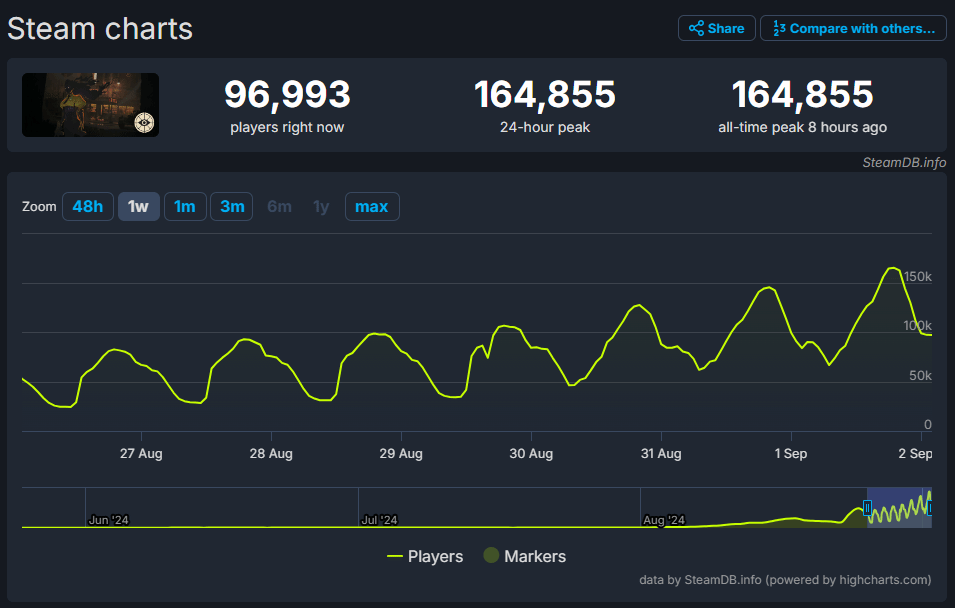Choose the 3m zoom option
This screenshot has width=955, height=608.
click(232, 207)
